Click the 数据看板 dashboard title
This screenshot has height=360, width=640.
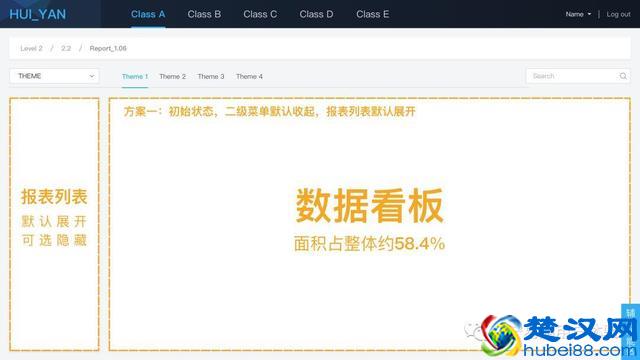click(x=369, y=205)
